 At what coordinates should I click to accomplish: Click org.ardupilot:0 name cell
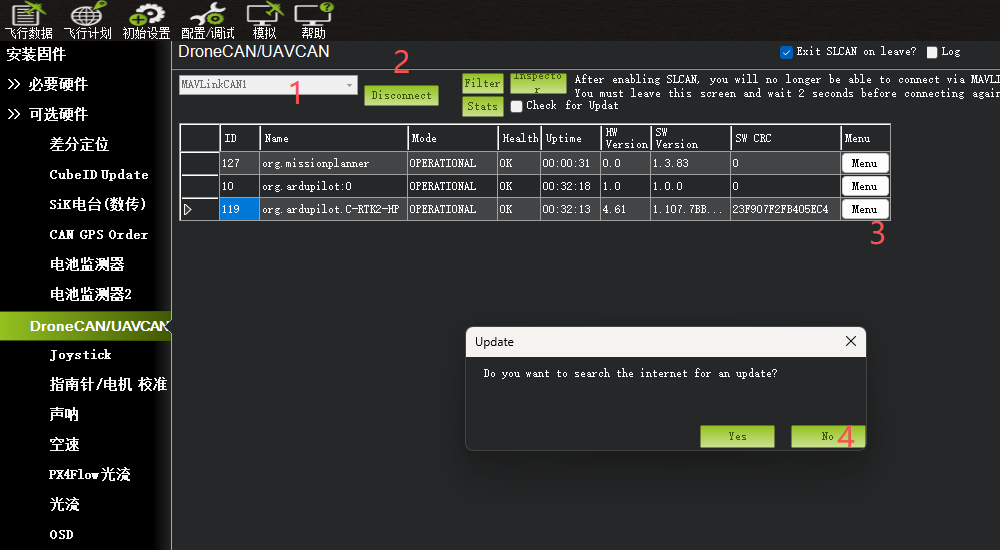[334, 186]
